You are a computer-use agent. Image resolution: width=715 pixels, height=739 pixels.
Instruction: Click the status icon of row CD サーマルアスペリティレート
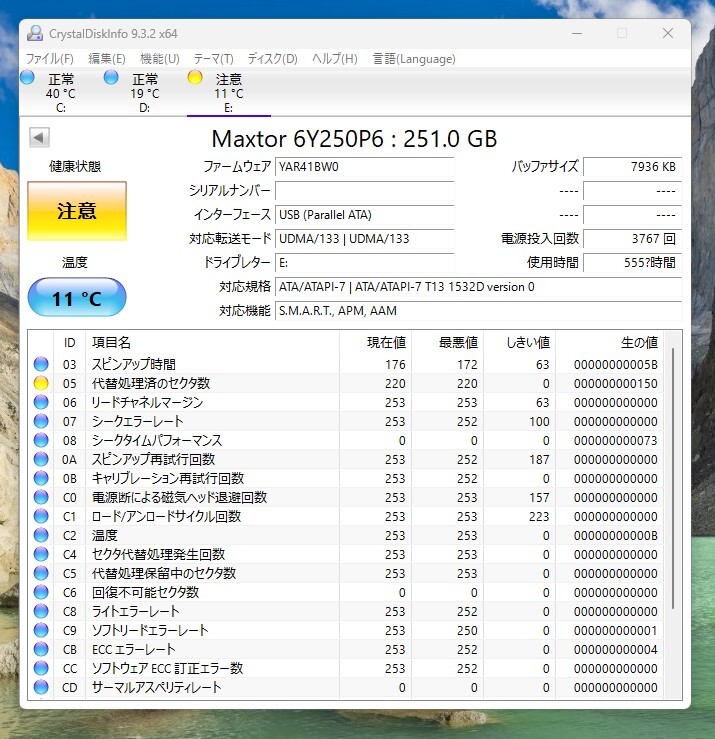(41, 687)
